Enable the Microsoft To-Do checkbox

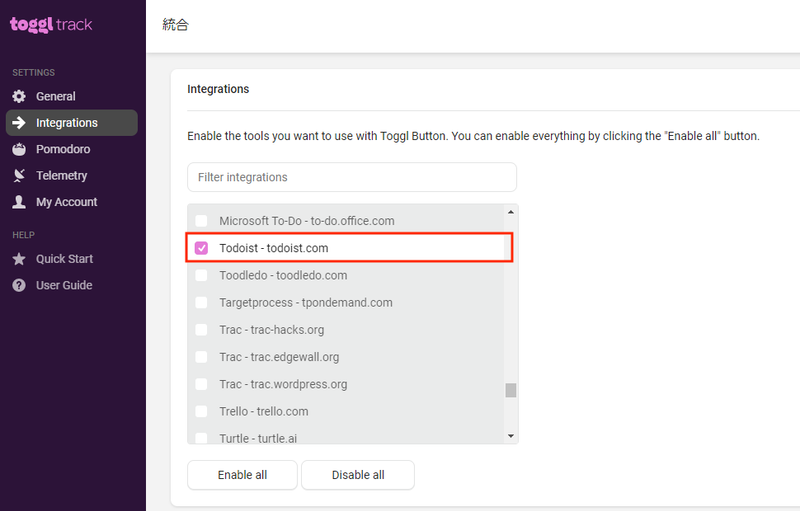click(201, 221)
